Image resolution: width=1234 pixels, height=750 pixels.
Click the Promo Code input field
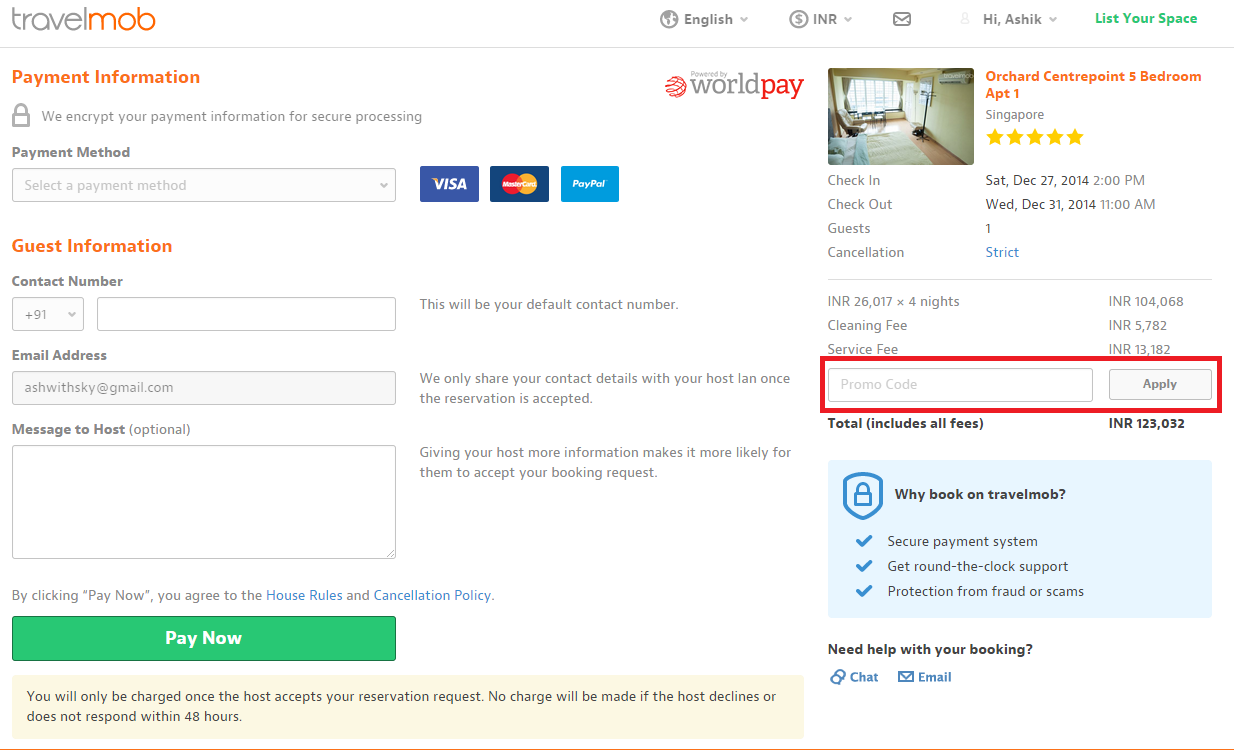coord(960,385)
